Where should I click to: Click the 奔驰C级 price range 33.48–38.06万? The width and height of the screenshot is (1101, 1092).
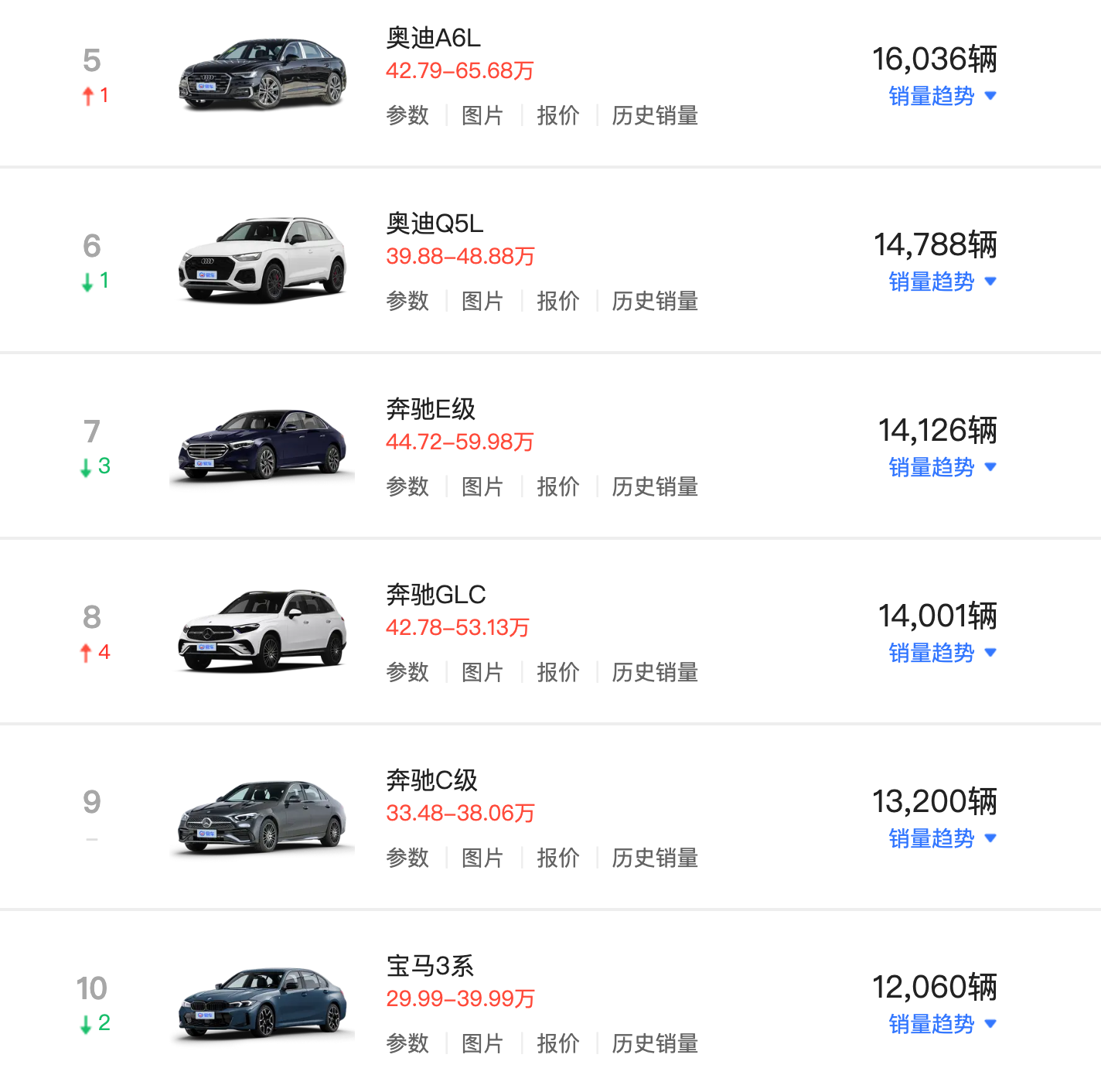tap(460, 814)
